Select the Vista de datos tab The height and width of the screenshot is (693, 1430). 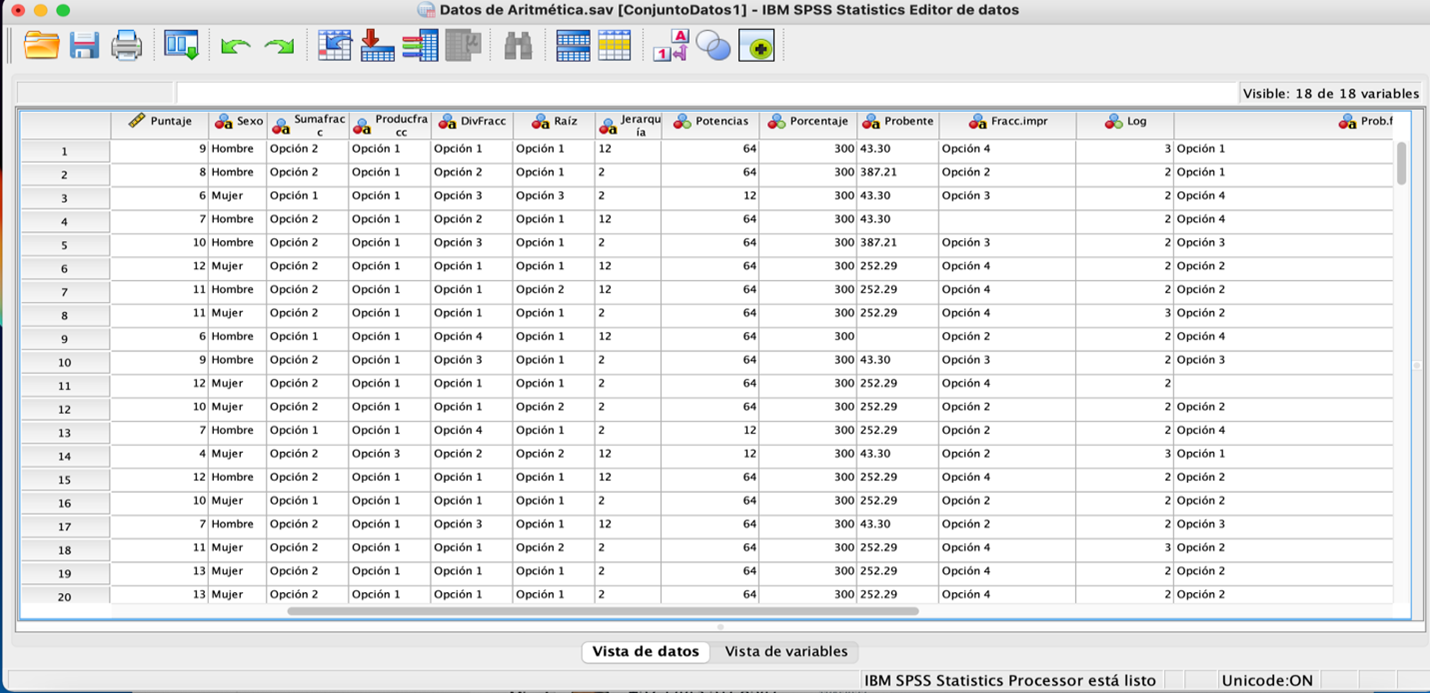point(645,651)
